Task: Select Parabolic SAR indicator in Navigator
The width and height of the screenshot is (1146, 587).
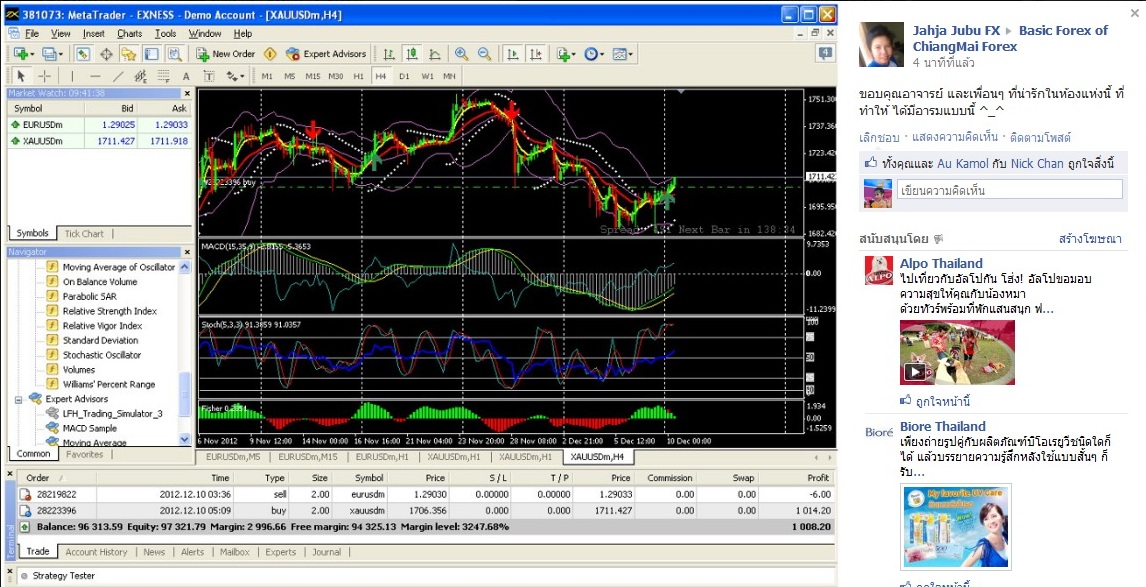Action: coord(90,297)
